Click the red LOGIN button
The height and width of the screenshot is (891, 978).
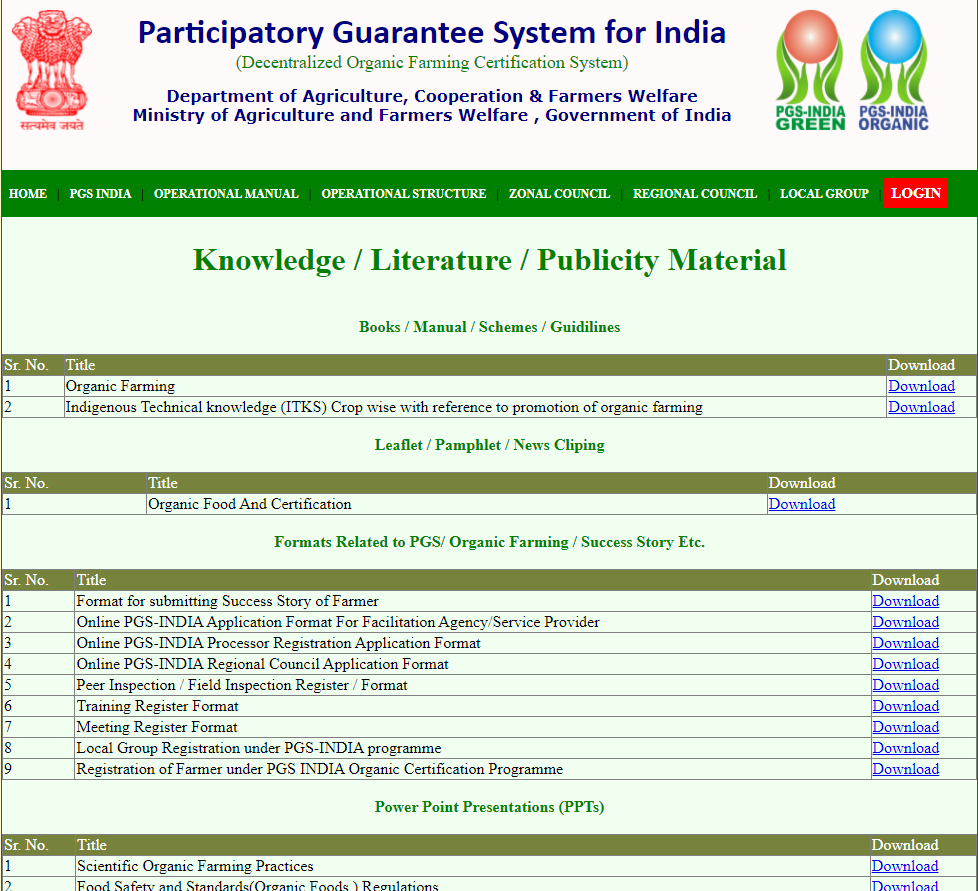point(916,193)
